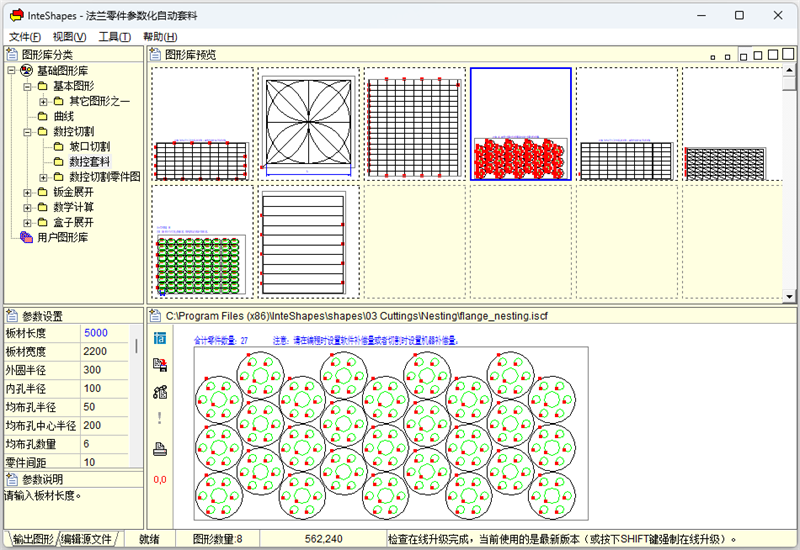Click the flange_nesting.iscf file path text
The image size is (800, 550).
[x=356, y=316]
